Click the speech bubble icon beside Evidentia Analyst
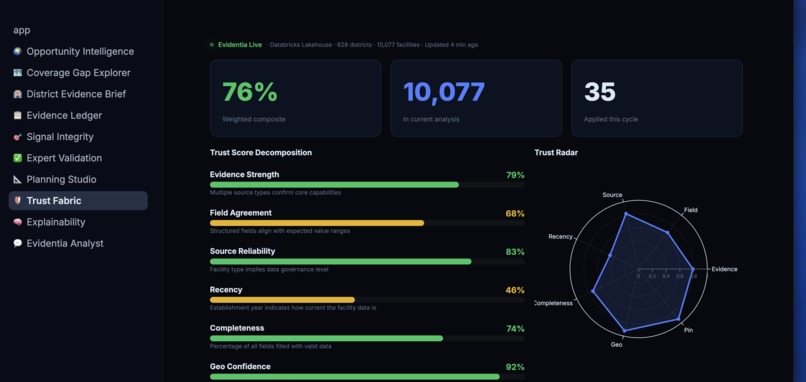Screen dimensions: 806x382 click(x=17, y=243)
